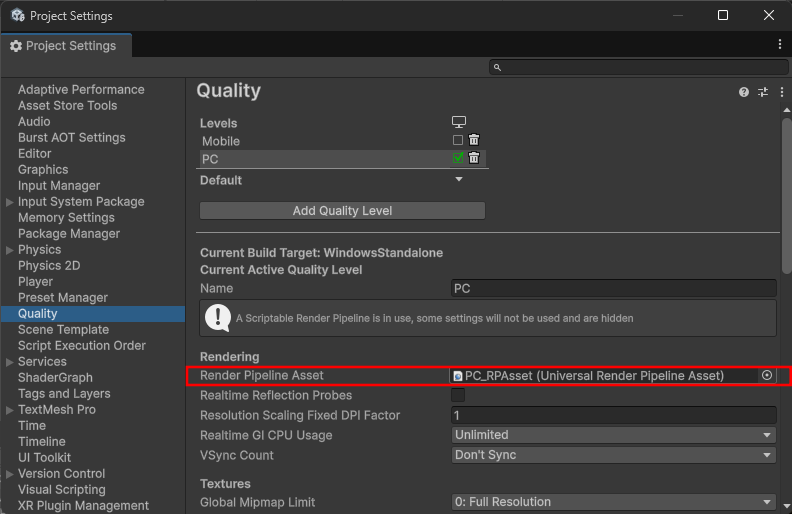Enable the Mobile quality level checkbox

click(x=458, y=141)
